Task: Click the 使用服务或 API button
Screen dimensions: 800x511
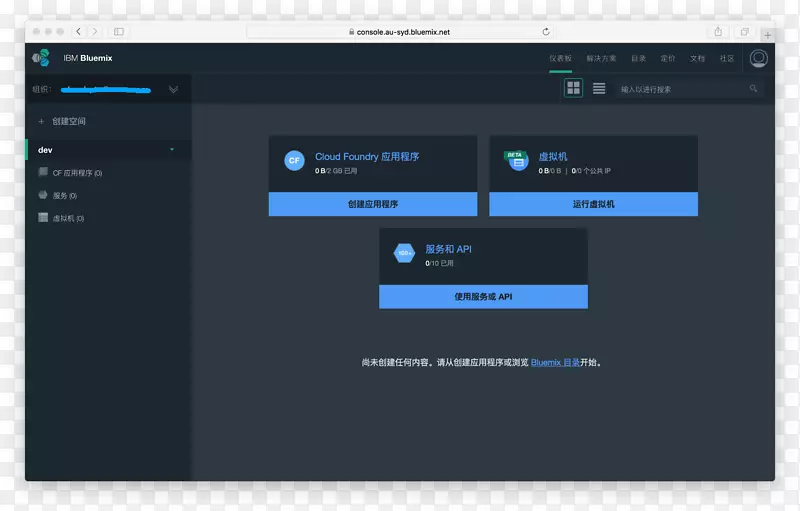Action: pyautogui.click(x=483, y=296)
